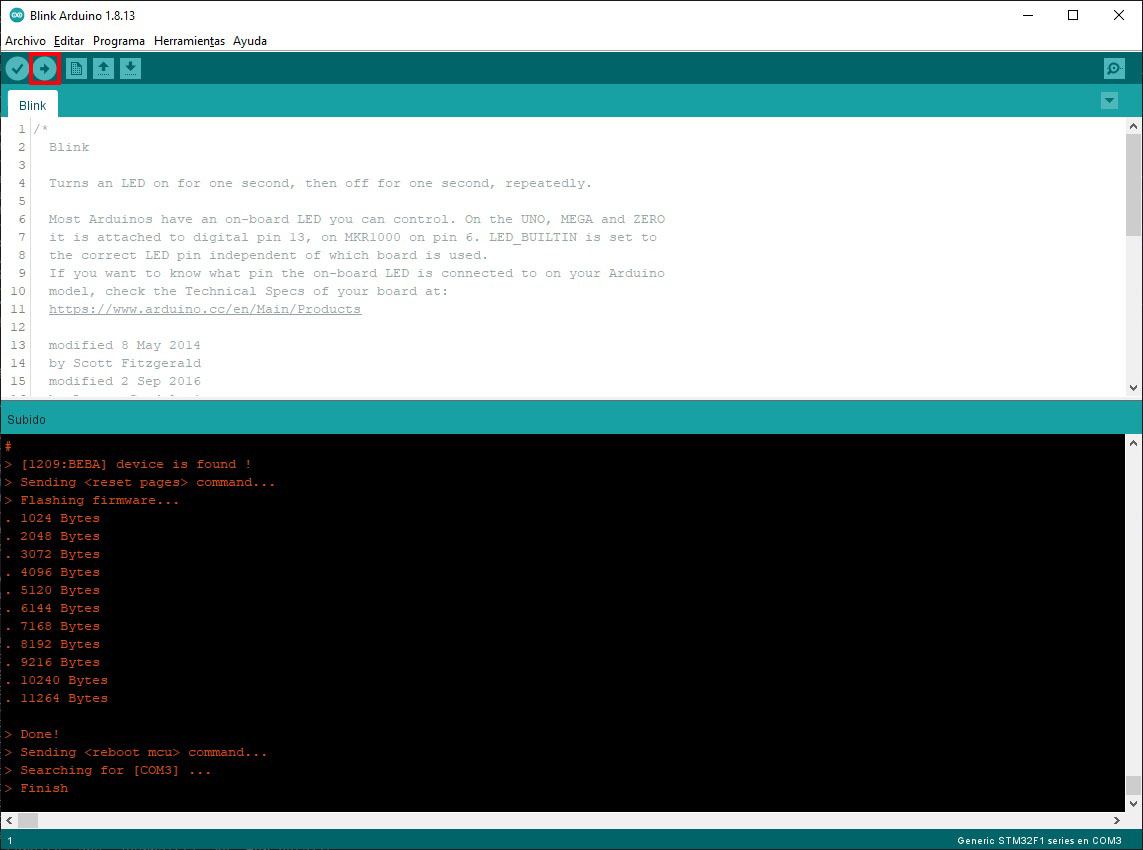Viewport: 1143px width, 850px height.
Task: Click the Arduino logo in title bar
Action: click(x=16, y=15)
